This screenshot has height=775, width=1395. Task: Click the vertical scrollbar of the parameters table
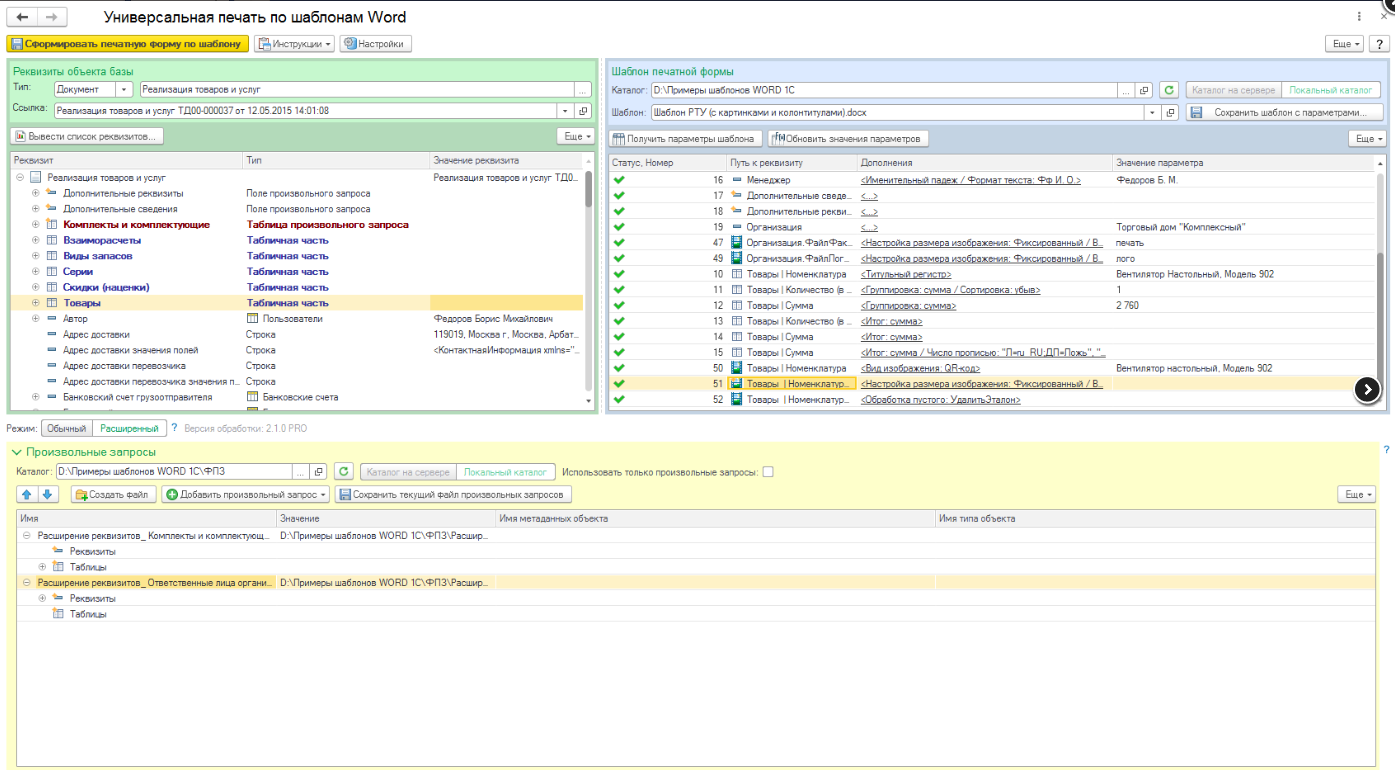coord(1381,280)
